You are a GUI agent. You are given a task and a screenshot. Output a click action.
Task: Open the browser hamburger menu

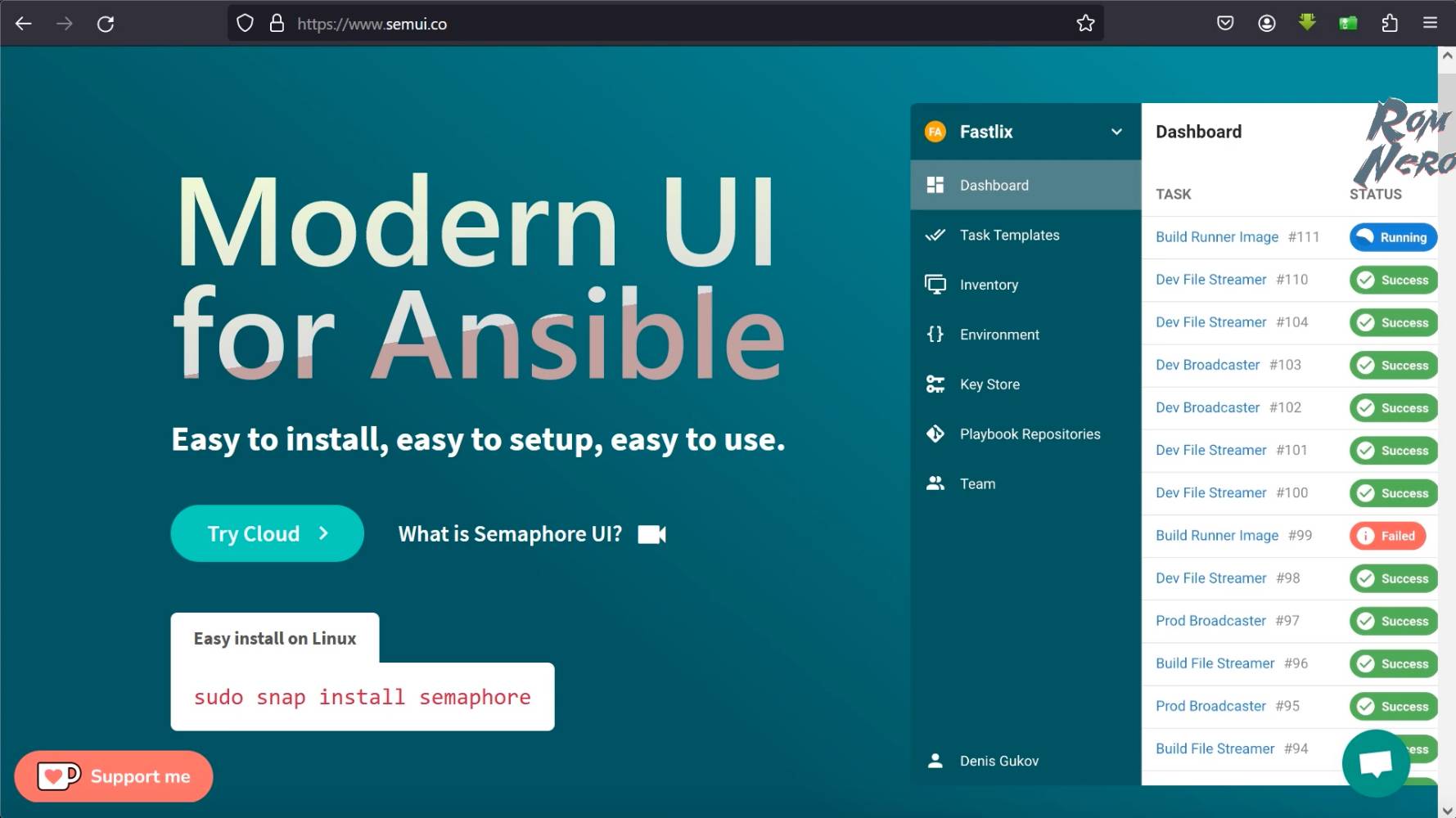coord(1430,24)
